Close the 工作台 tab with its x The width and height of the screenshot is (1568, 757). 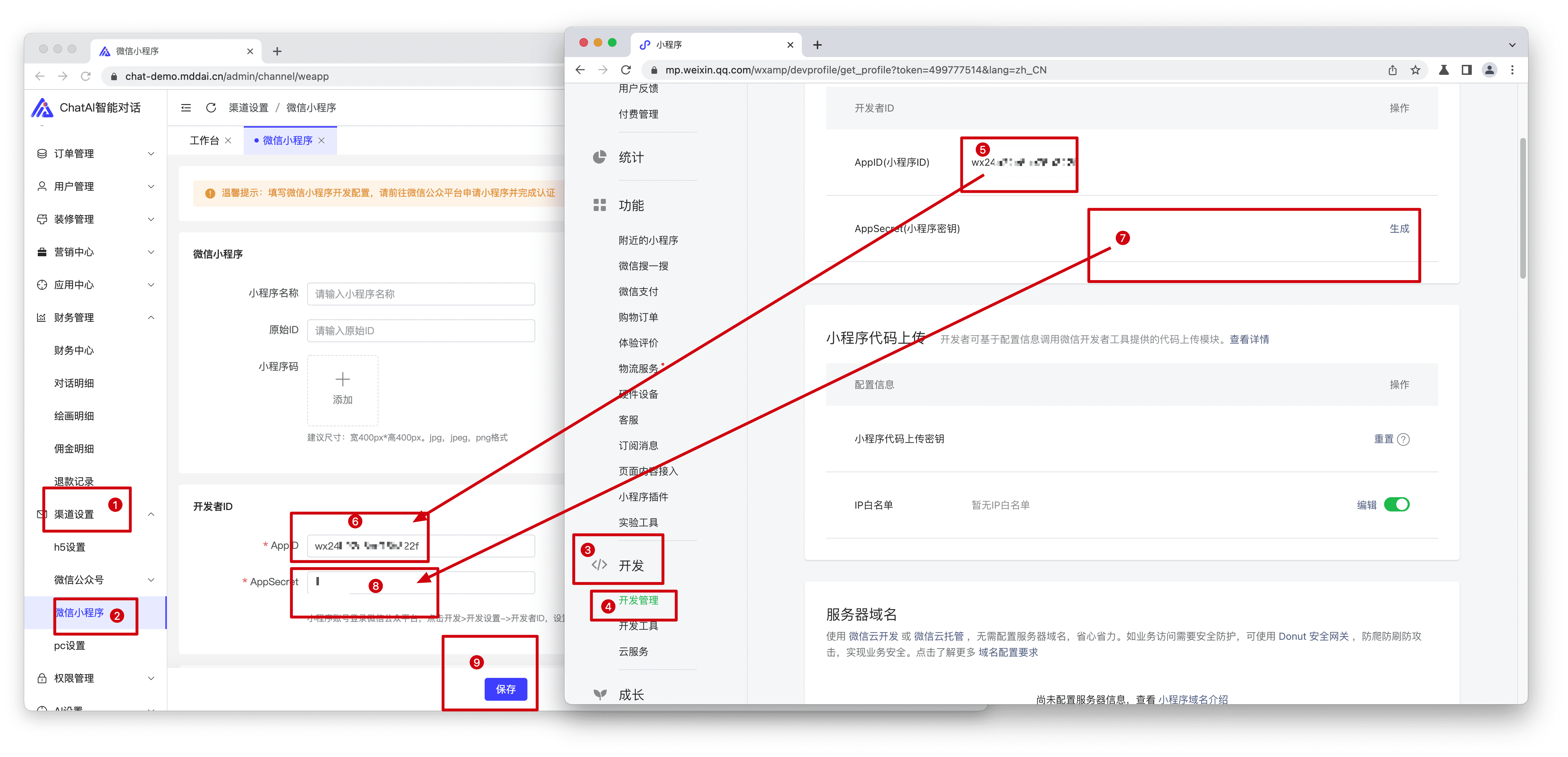[228, 140]
